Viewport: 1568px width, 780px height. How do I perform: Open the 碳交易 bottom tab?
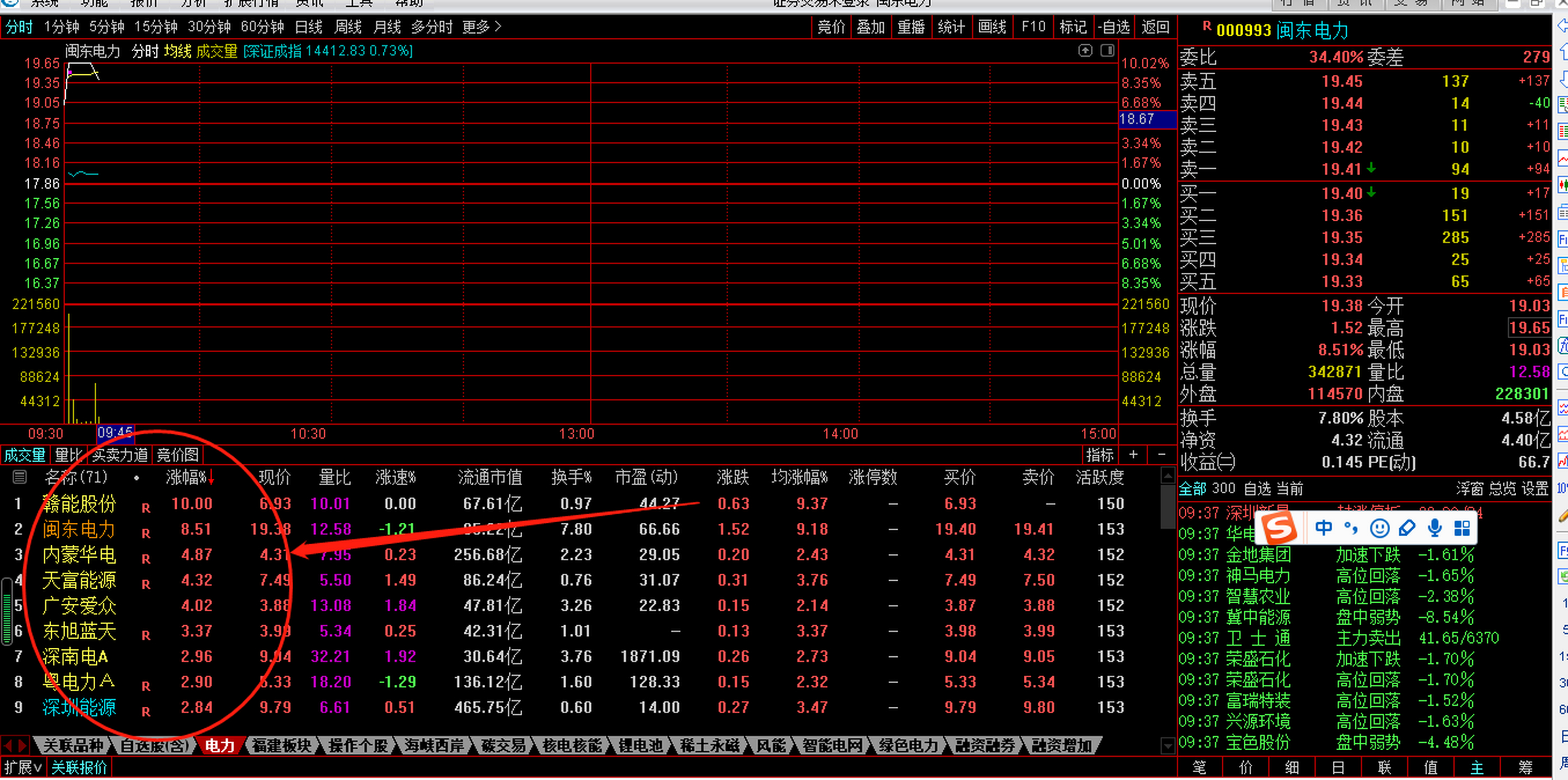click(x=503, y=745)
